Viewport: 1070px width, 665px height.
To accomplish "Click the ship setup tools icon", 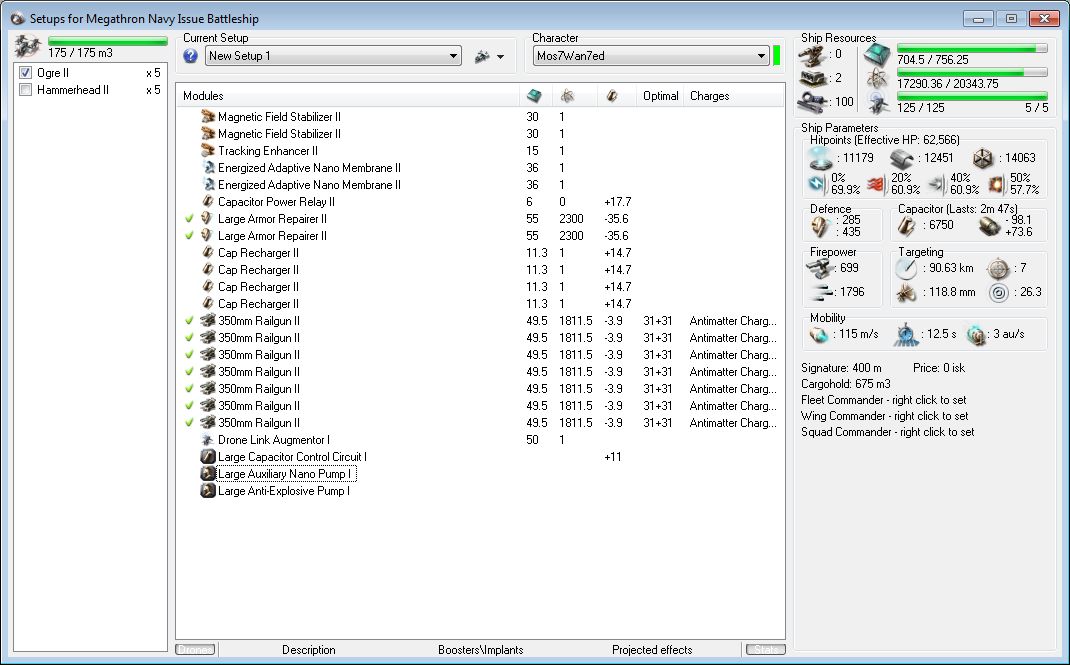I will tap(482, 57).
